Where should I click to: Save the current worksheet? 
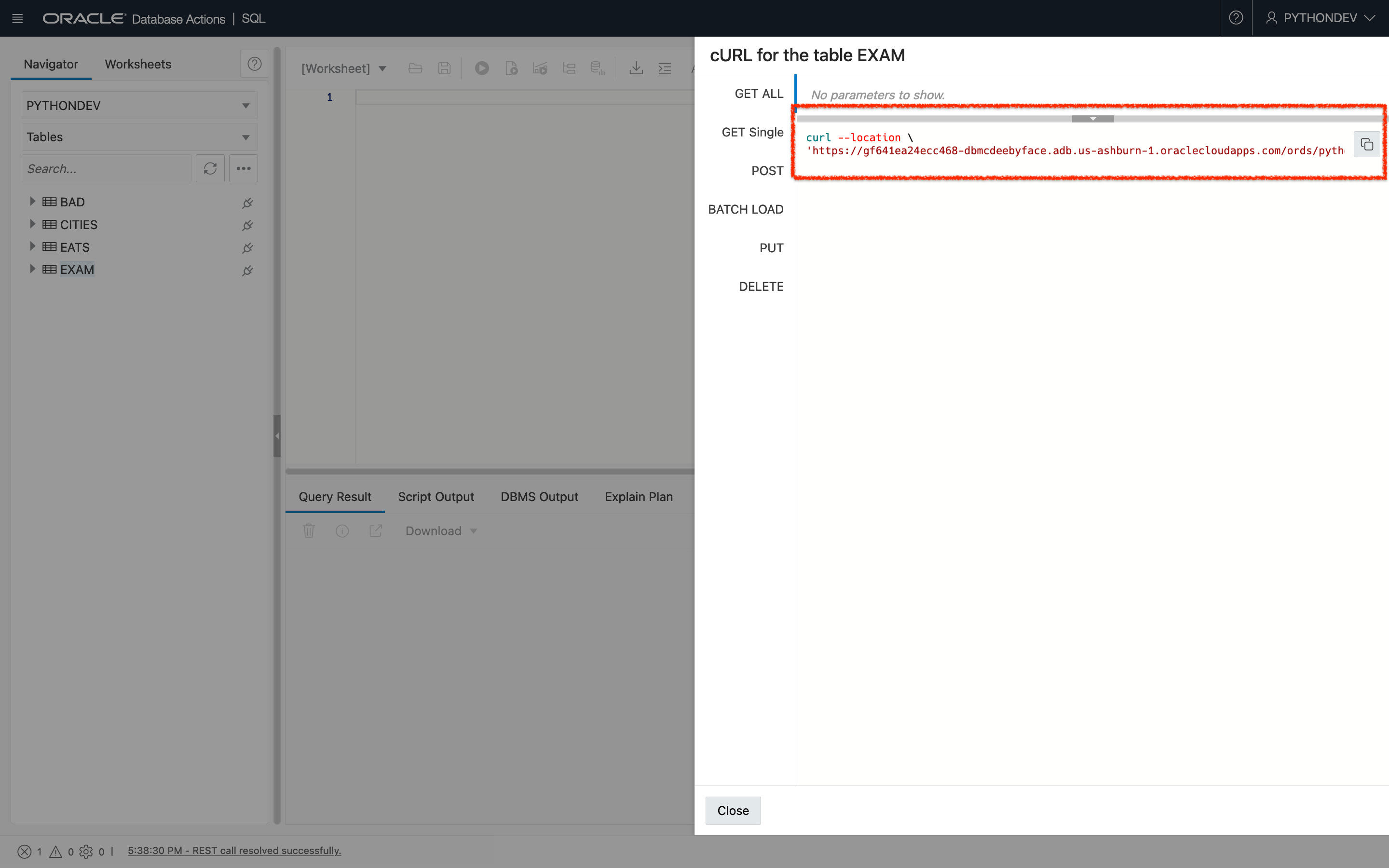click(443, 68)
